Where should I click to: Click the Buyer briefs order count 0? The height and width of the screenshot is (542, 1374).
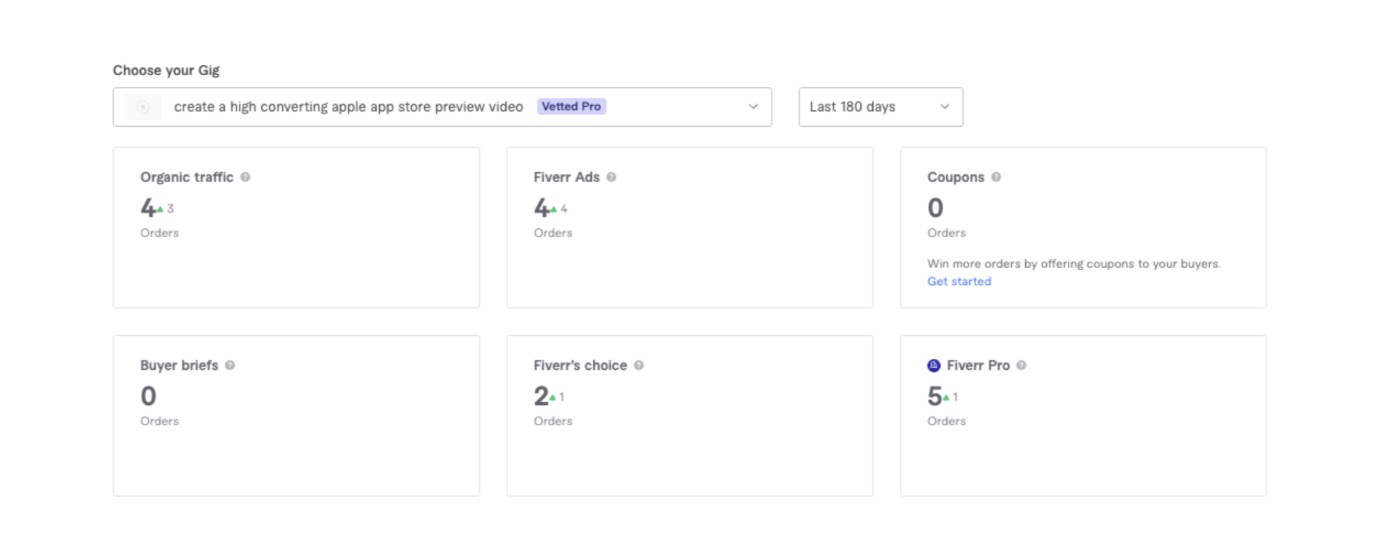tap(148, 396)
